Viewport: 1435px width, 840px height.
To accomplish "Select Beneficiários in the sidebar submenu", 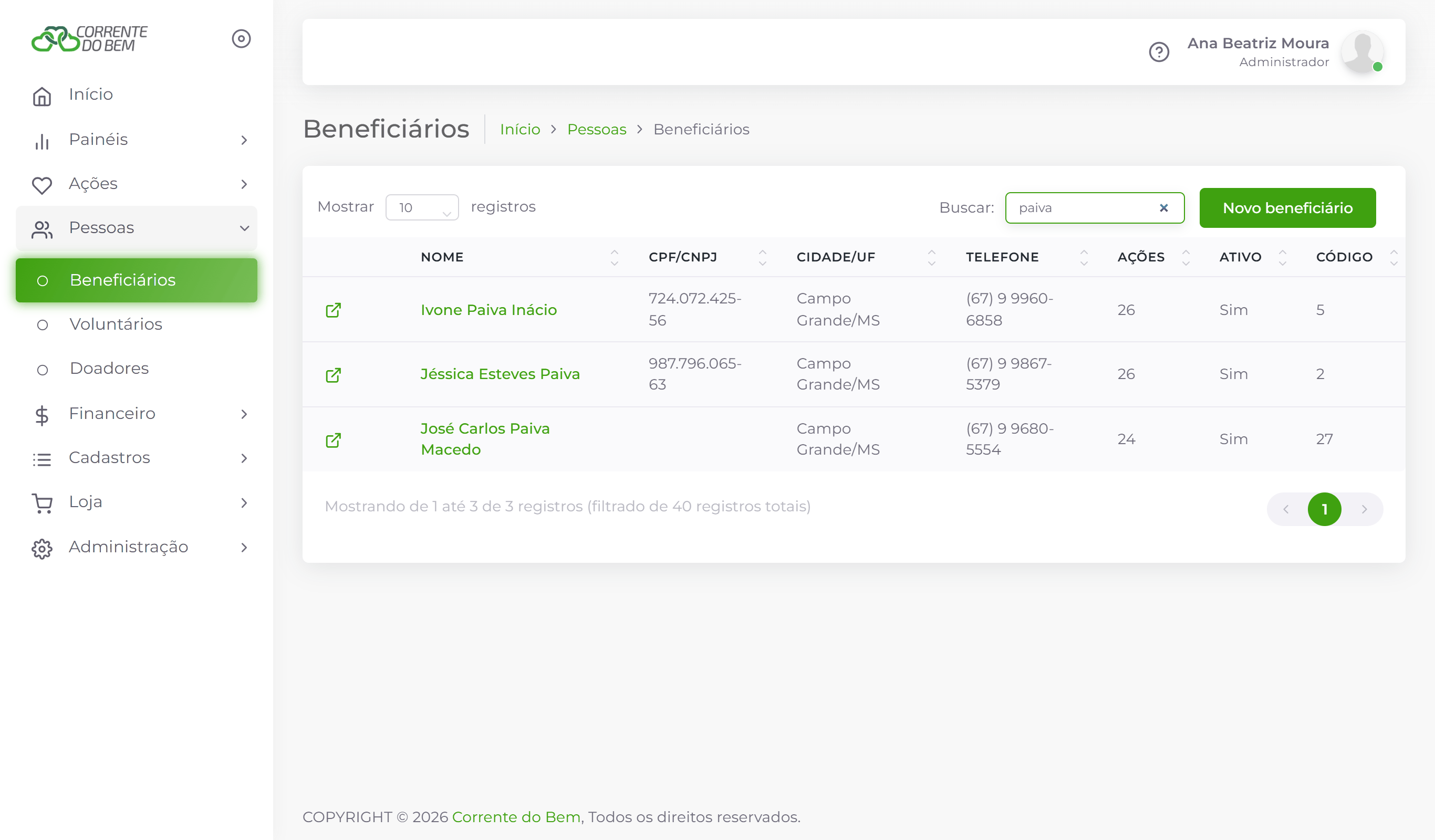I will (136, 280).
